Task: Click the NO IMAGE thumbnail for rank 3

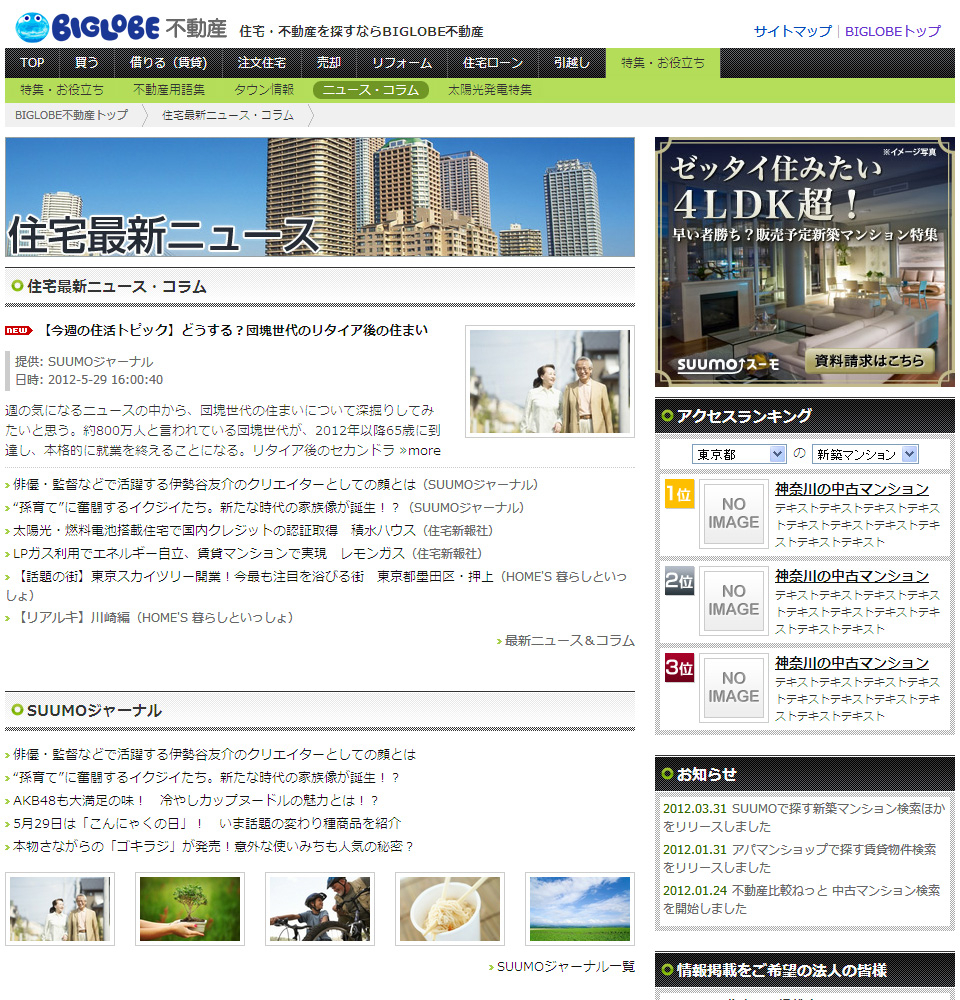Action: 734,687
